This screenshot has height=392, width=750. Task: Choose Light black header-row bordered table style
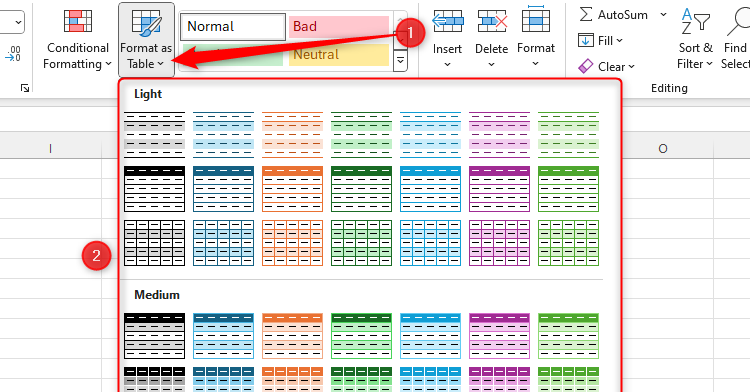coord(154,189)
